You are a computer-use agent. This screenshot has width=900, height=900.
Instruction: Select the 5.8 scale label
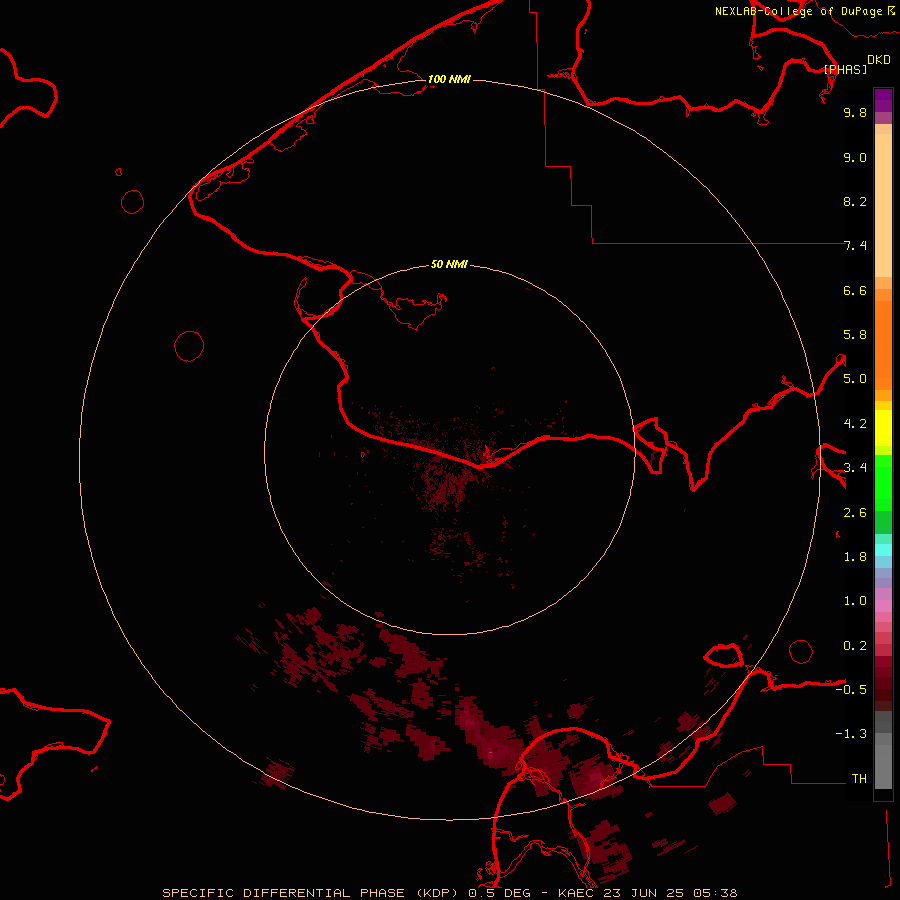(x=855, y=335)
